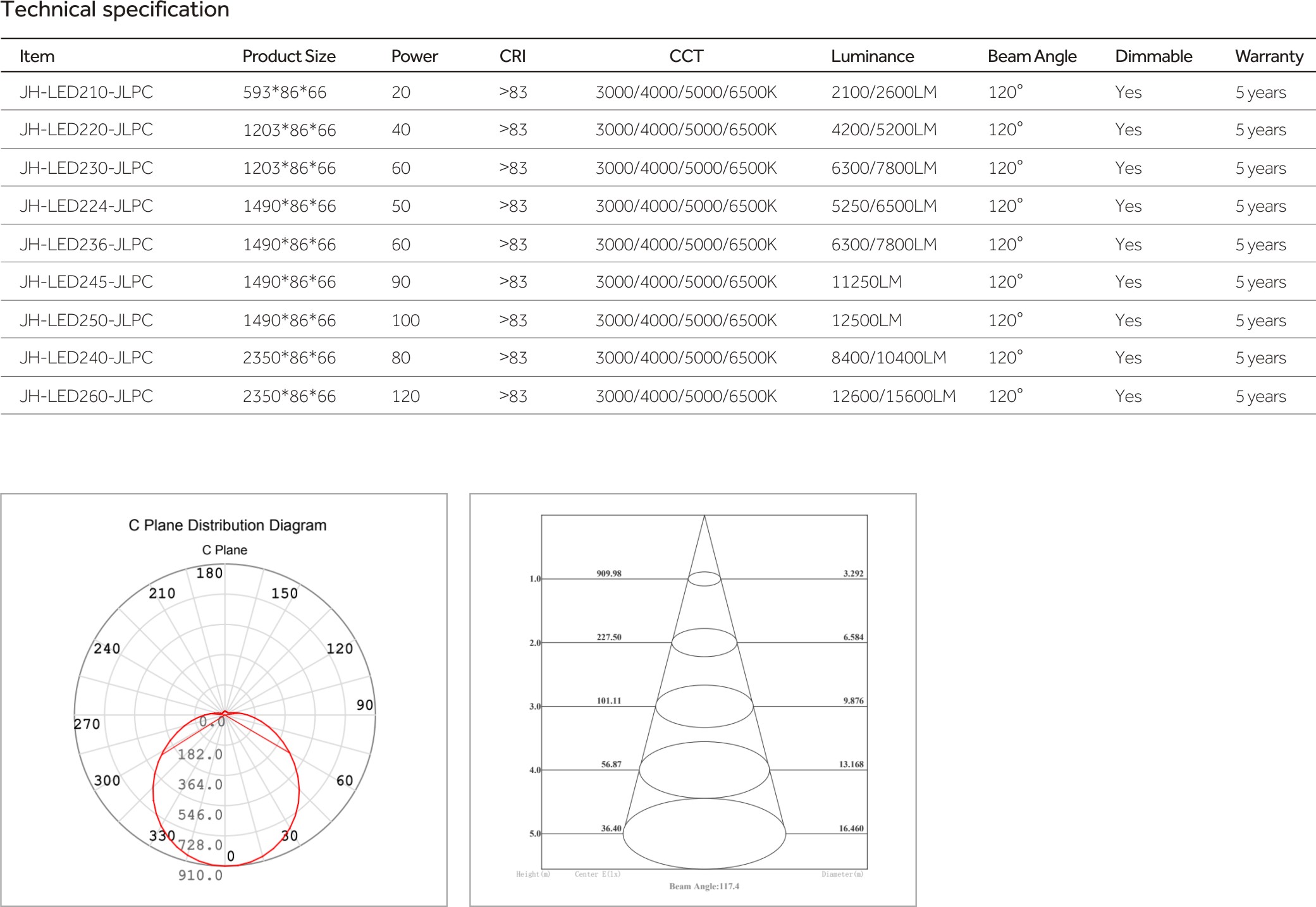Screen dimensions: 1316x907
Task: Click '5 years' in JH-LED240-JLPC row
Action: point(1261,358)
